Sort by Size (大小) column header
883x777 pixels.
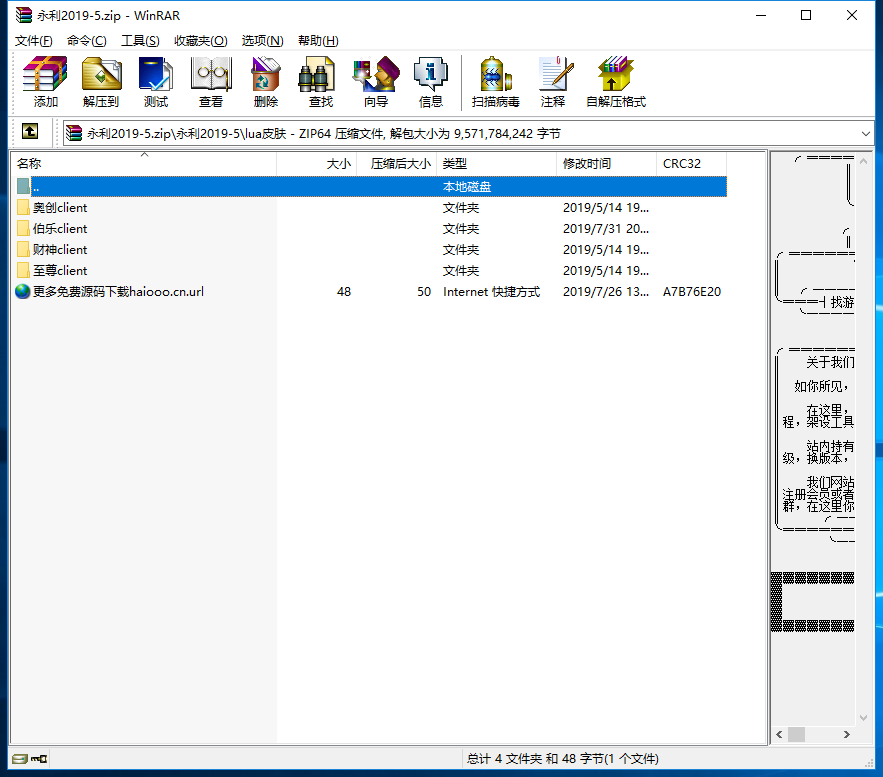(x=316, y=164)
